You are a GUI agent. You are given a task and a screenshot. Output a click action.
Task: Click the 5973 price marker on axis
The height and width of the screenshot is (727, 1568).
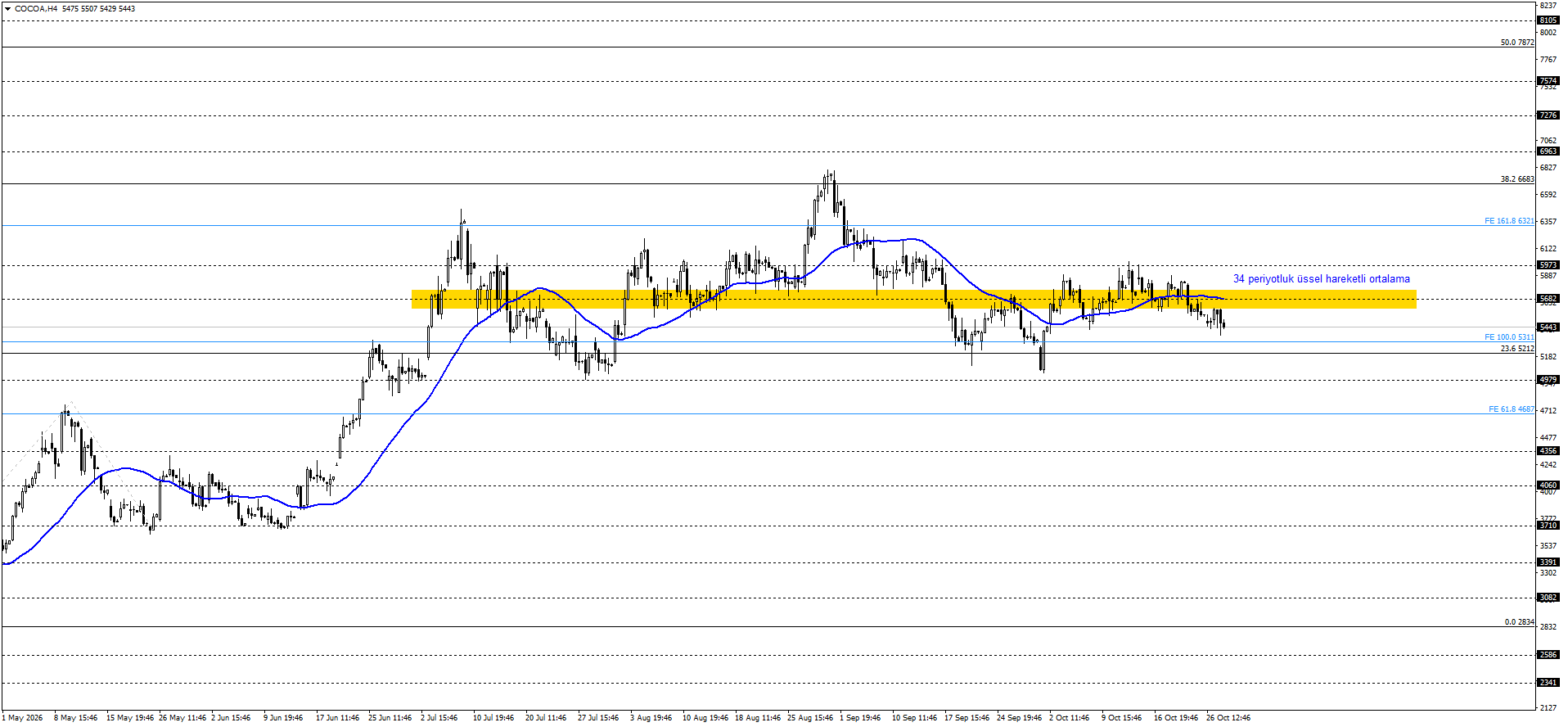[1548, 265]
